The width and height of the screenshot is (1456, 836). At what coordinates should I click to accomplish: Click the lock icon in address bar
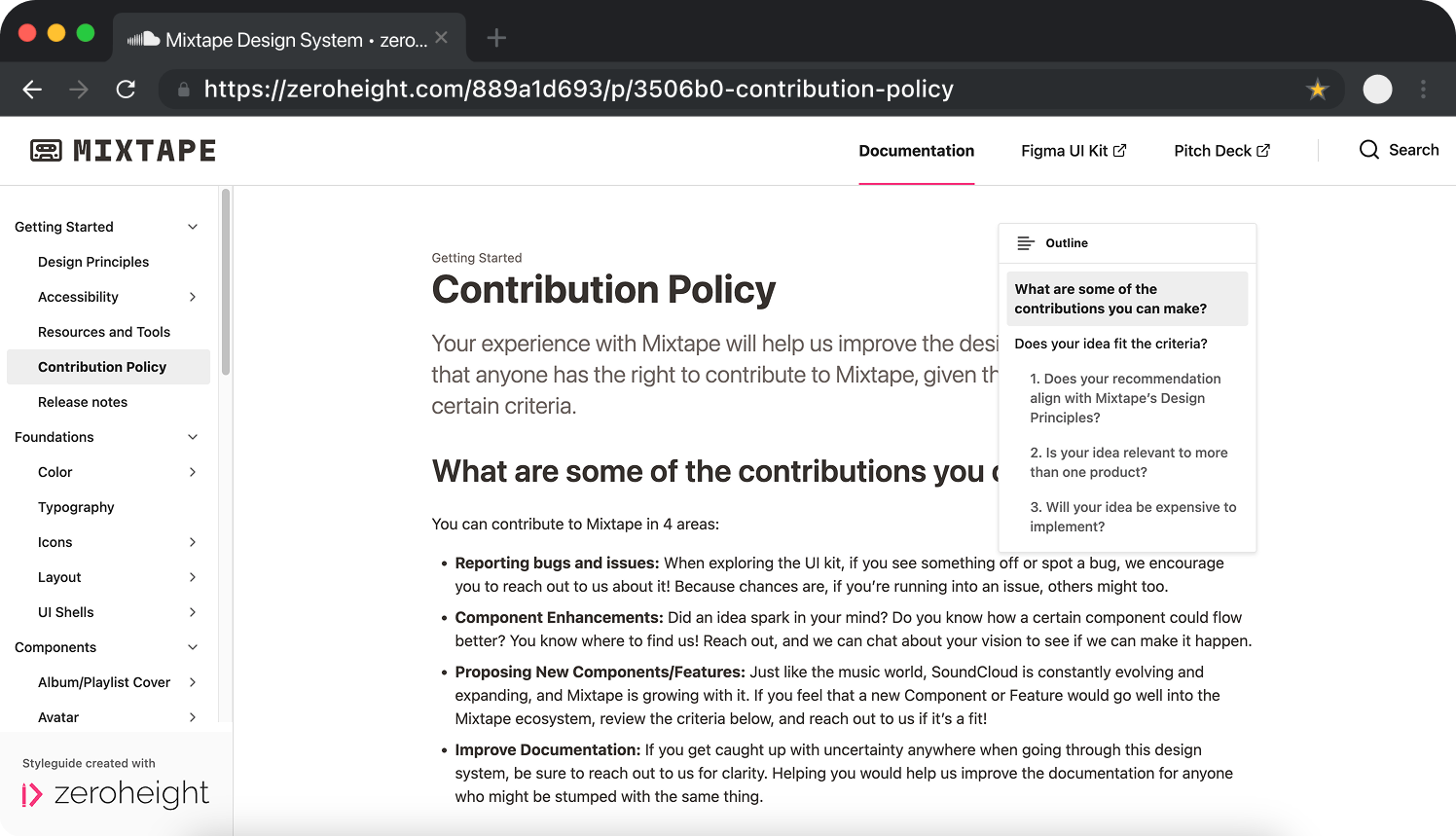(183, 90)
